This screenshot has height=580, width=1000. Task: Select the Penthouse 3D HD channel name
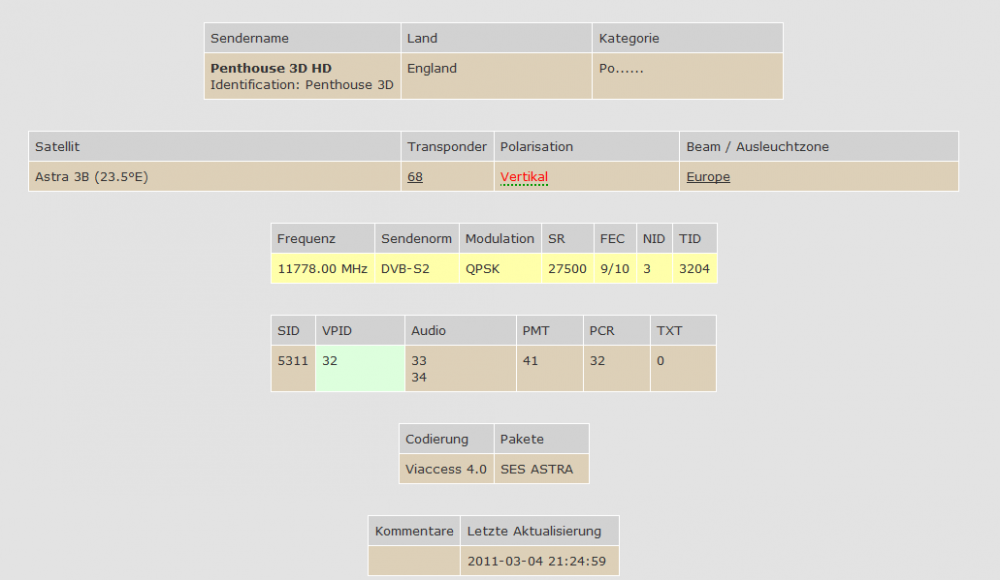coord(271,68)
